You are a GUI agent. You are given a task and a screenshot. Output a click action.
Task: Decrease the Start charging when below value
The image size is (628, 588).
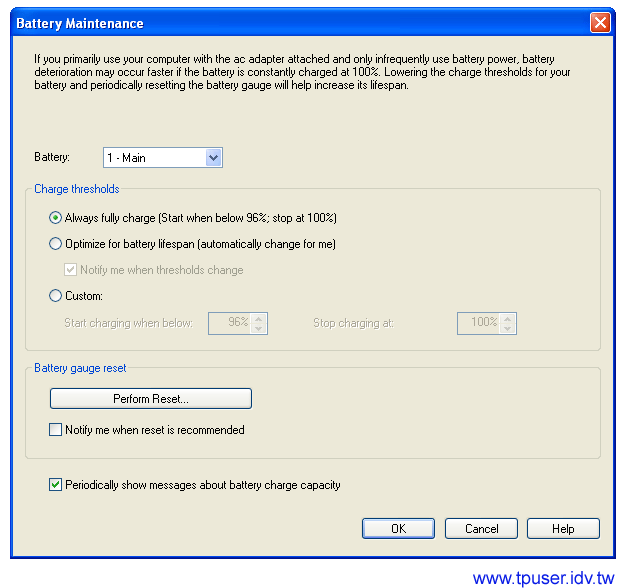tap(259, 328)
